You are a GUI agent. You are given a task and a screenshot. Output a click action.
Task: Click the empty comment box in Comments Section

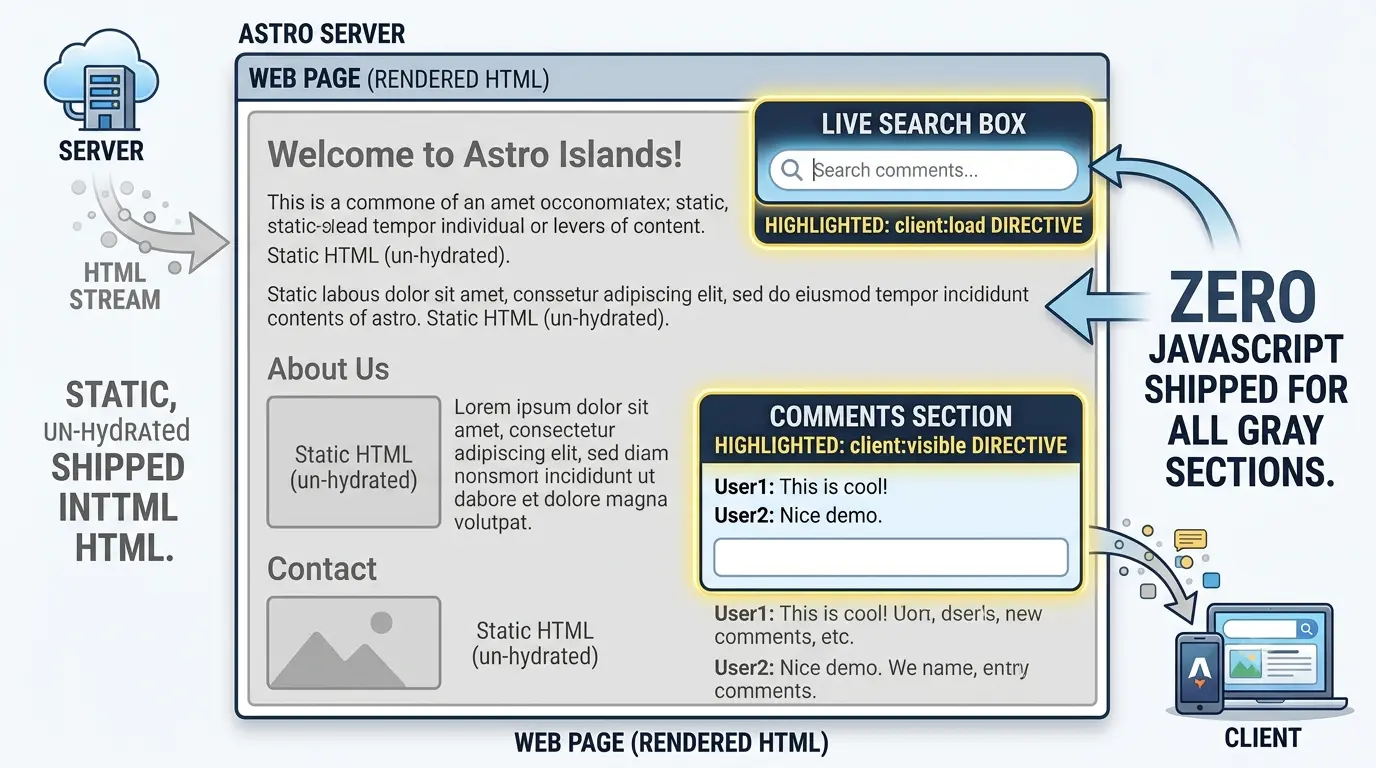(x=891, y=557)
